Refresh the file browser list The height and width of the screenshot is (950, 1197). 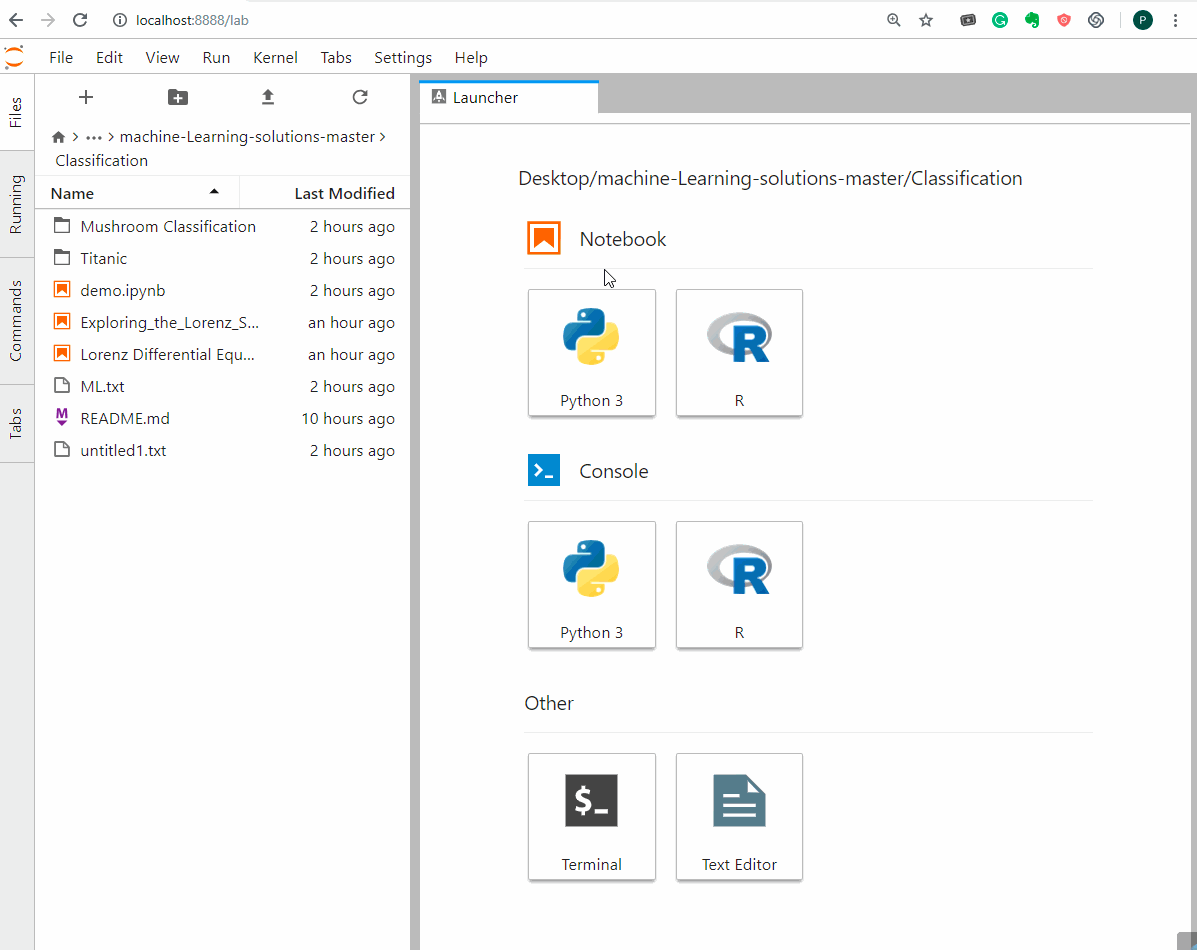[359, 97]
